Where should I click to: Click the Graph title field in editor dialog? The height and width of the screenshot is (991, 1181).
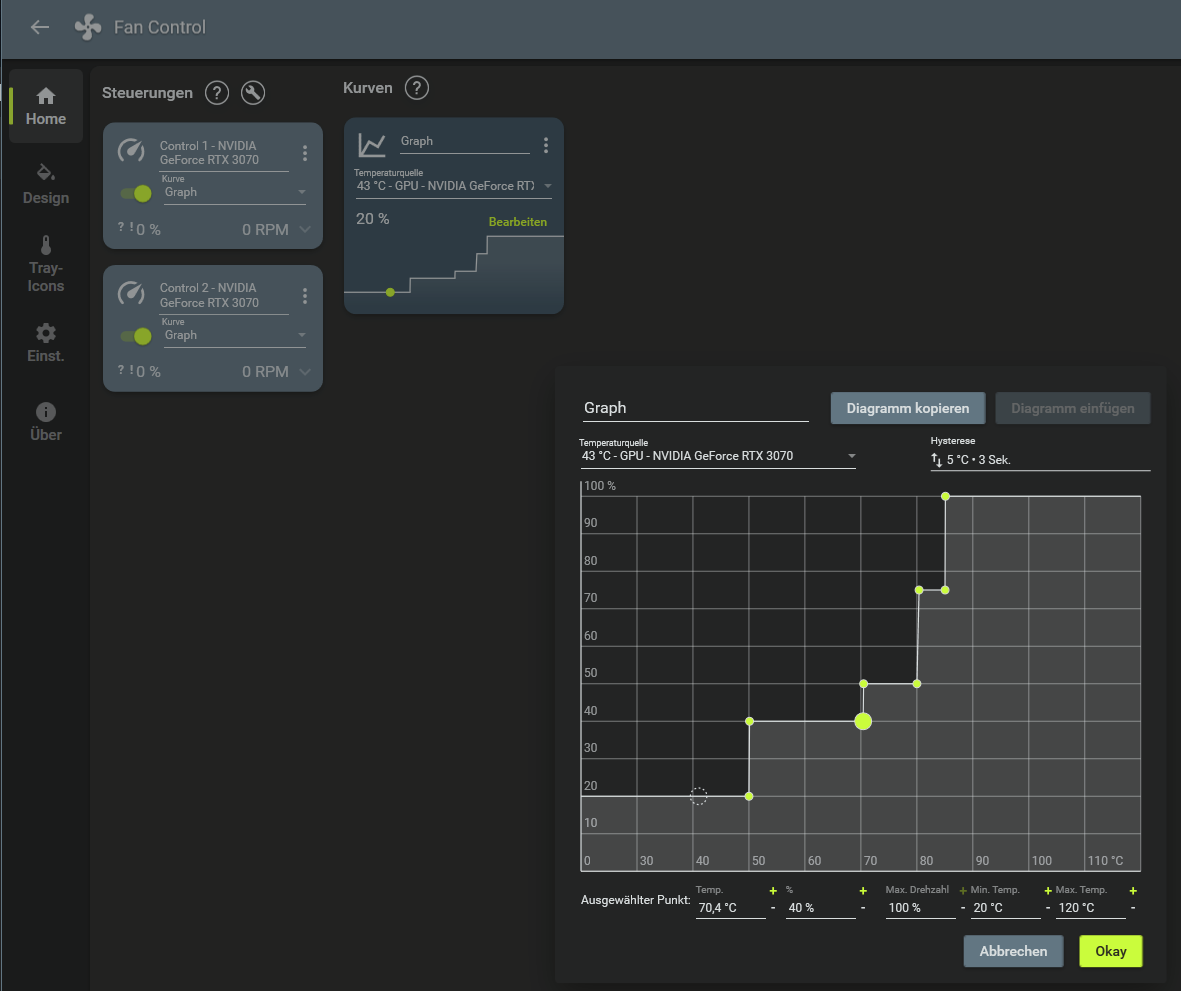pos(695,407)
